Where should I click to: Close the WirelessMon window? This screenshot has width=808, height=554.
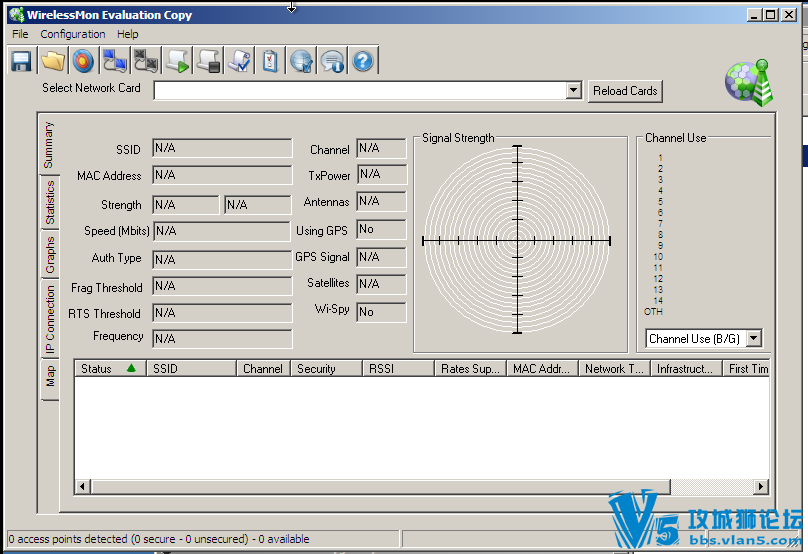pyautogui.click(x=789, y=15)
